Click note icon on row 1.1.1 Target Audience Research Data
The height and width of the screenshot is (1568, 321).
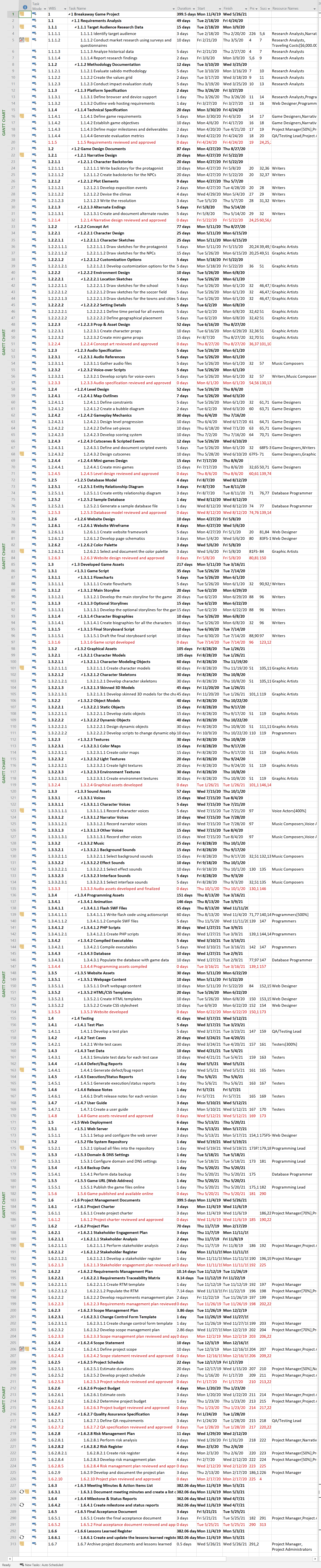22,27
